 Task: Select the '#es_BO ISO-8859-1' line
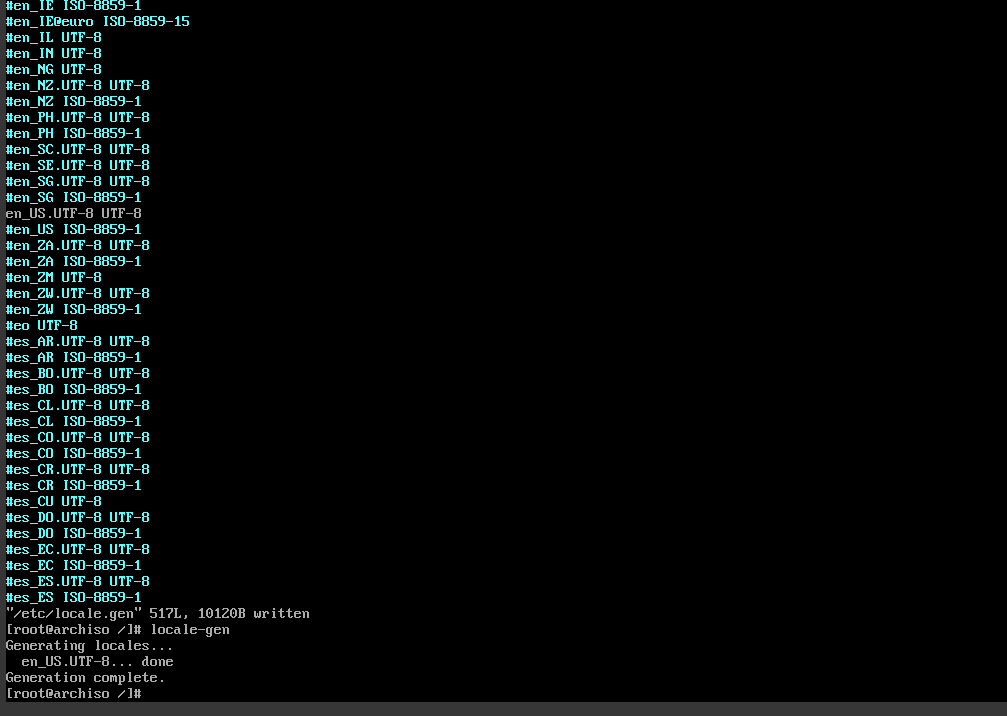coord(73,390)
